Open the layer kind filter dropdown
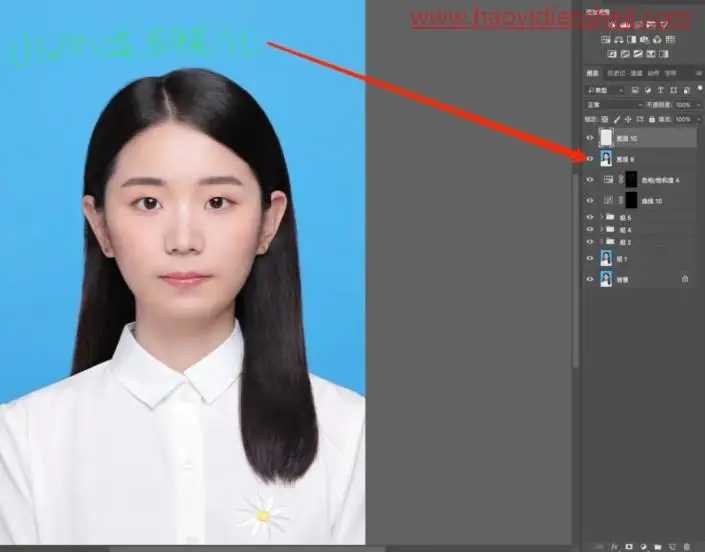Image resolution: width=705 pixels, height=552 pixels. tap(605, 90)
